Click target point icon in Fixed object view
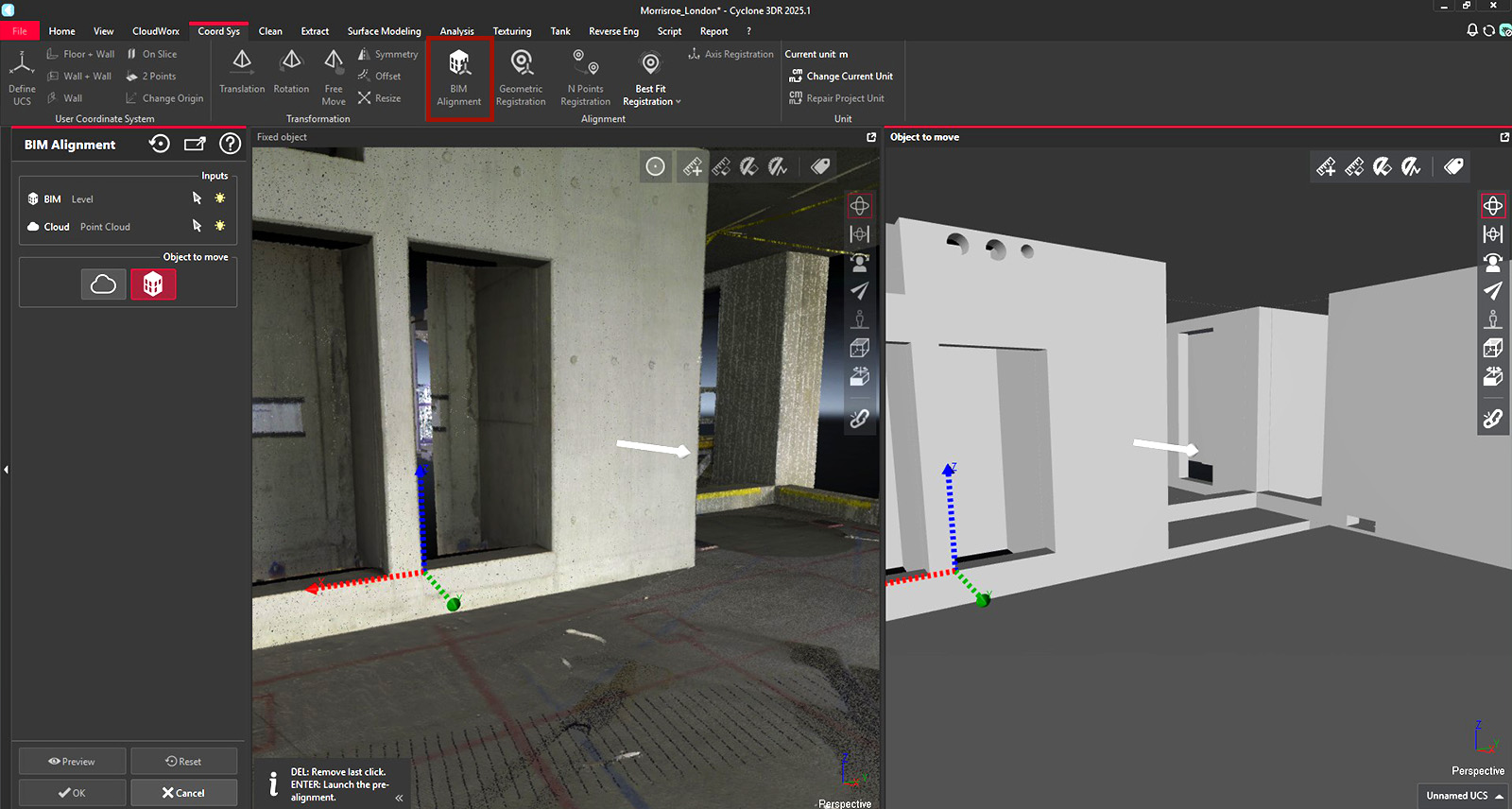1512x809 pixels. tap(655, 166)
